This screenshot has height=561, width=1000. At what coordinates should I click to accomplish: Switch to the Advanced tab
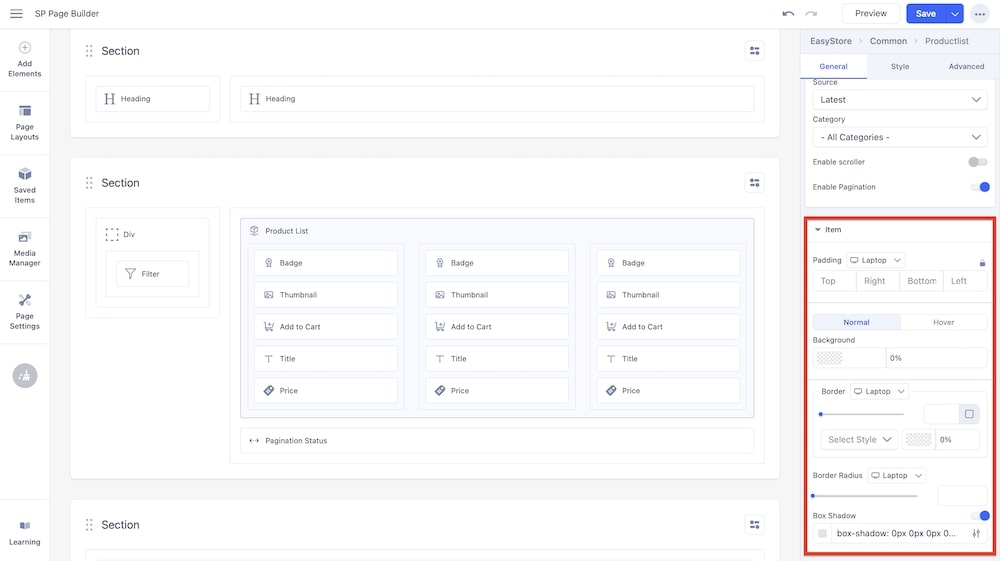coord(966,66)
